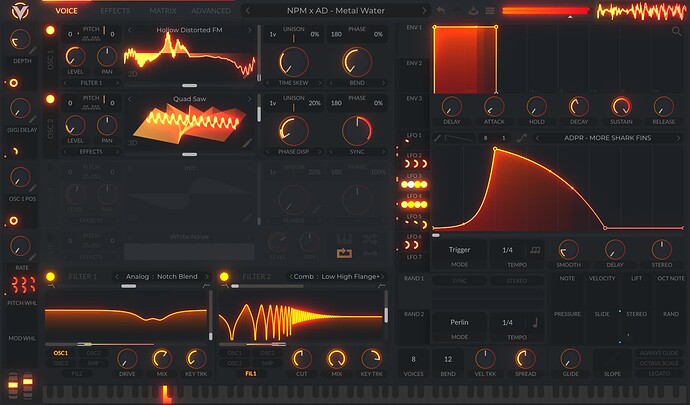This screenshot has width=690, height=405.
Task: Open the wavetable editor pencil on Quad Saw oscillator
Action: [x=247, y=143]
